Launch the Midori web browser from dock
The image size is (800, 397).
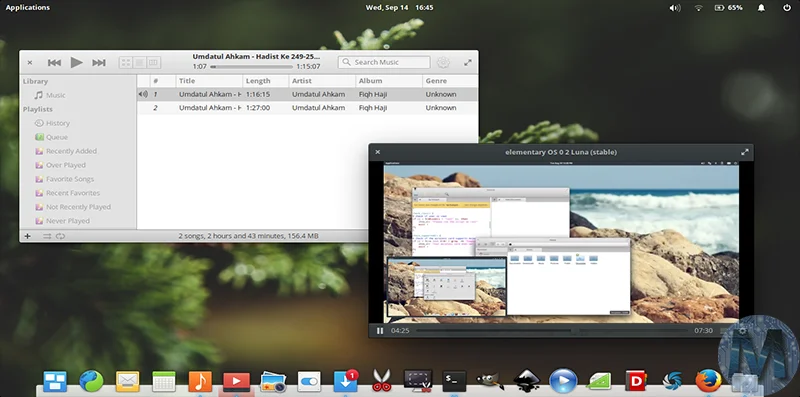coord(91,381)
